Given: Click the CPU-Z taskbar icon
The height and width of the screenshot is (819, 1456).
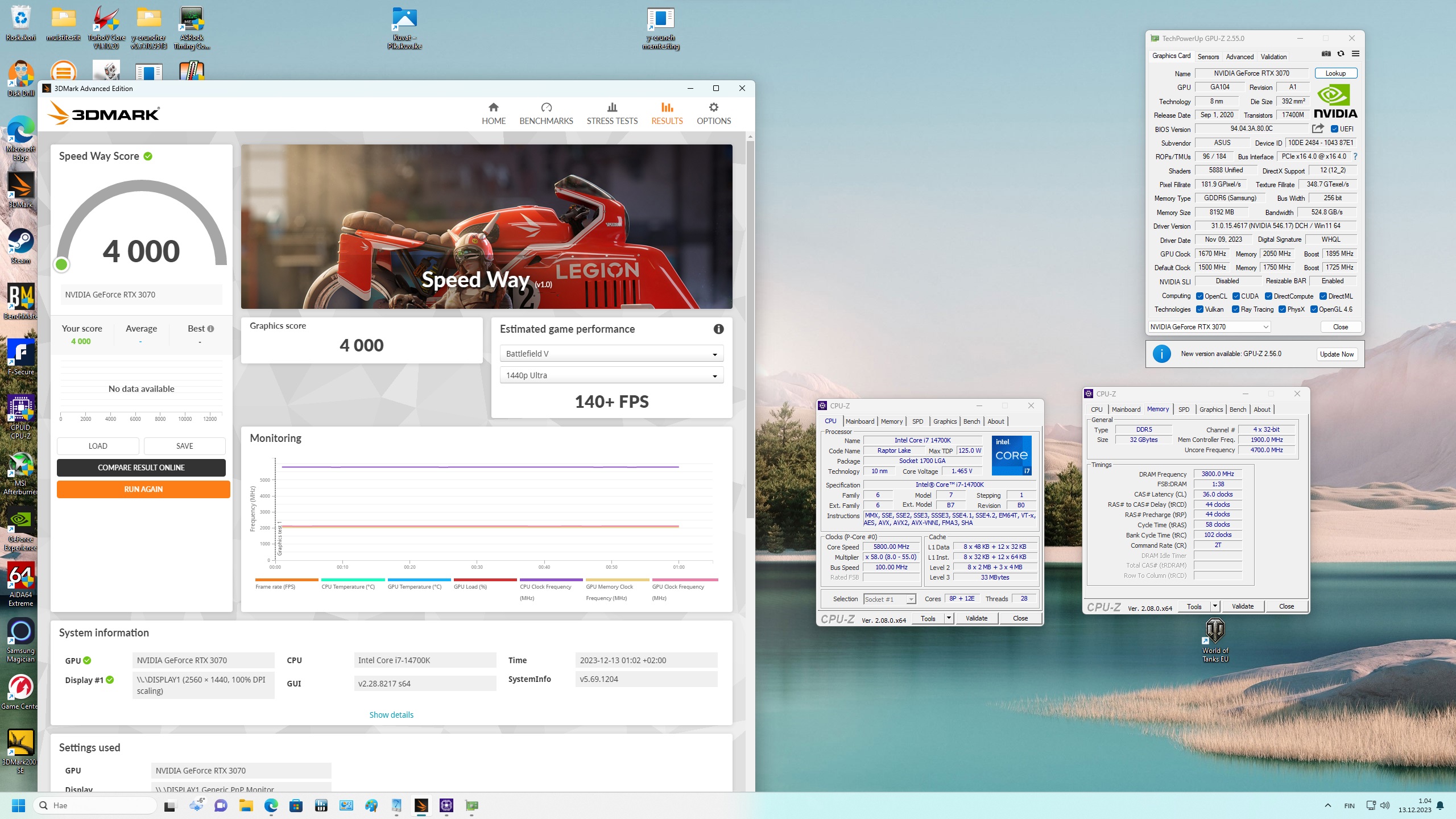Looking at the screenshot, I should click(446, 805).
